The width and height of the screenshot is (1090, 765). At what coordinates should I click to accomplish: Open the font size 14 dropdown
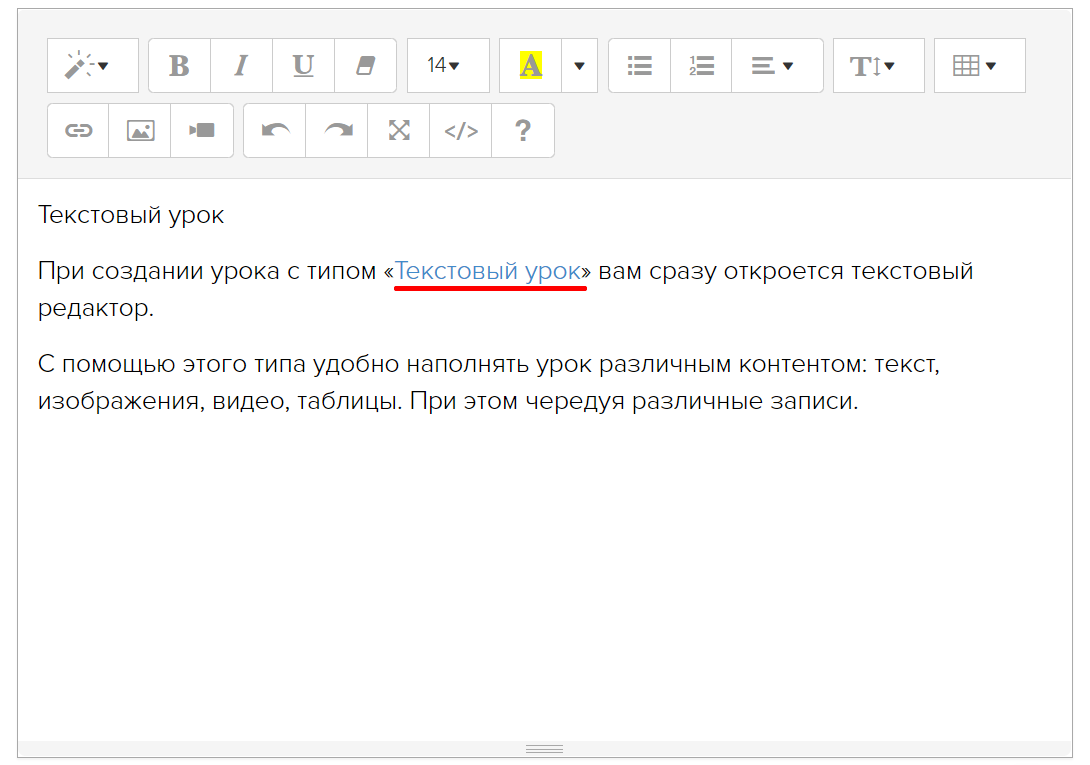447,66
